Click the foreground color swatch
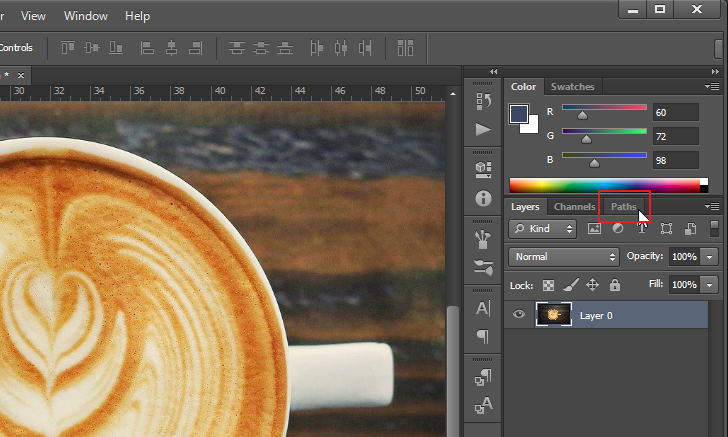This screenshot has height=437, width=728. pyautogui.click(x=519, y=114)
